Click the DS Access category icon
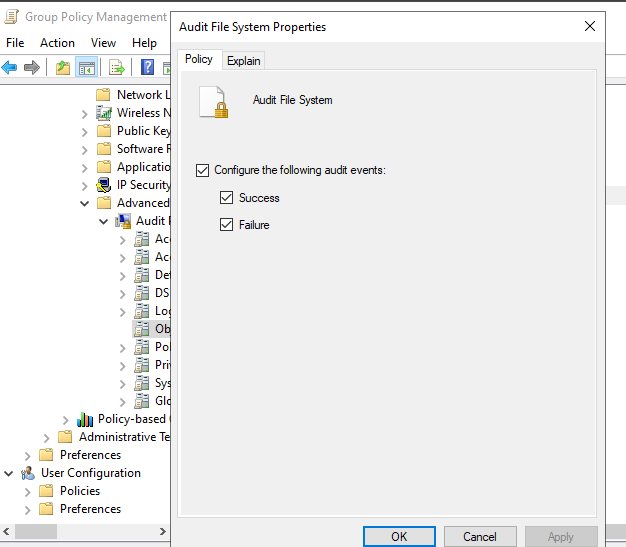This screenshot has height=547, width=626. (x=142, y=293)
